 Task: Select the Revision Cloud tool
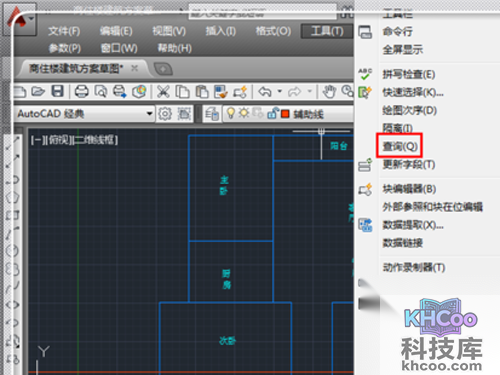click(x=13, y=269)
